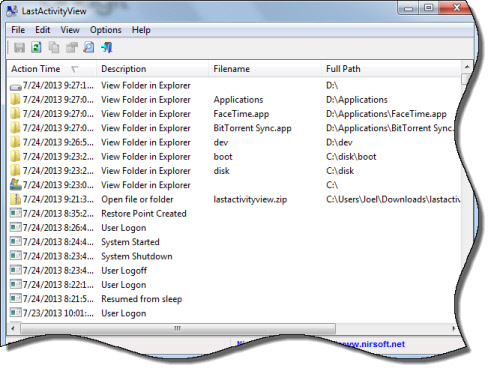Click the horizontal scrollbar thumb

(178, 329)
